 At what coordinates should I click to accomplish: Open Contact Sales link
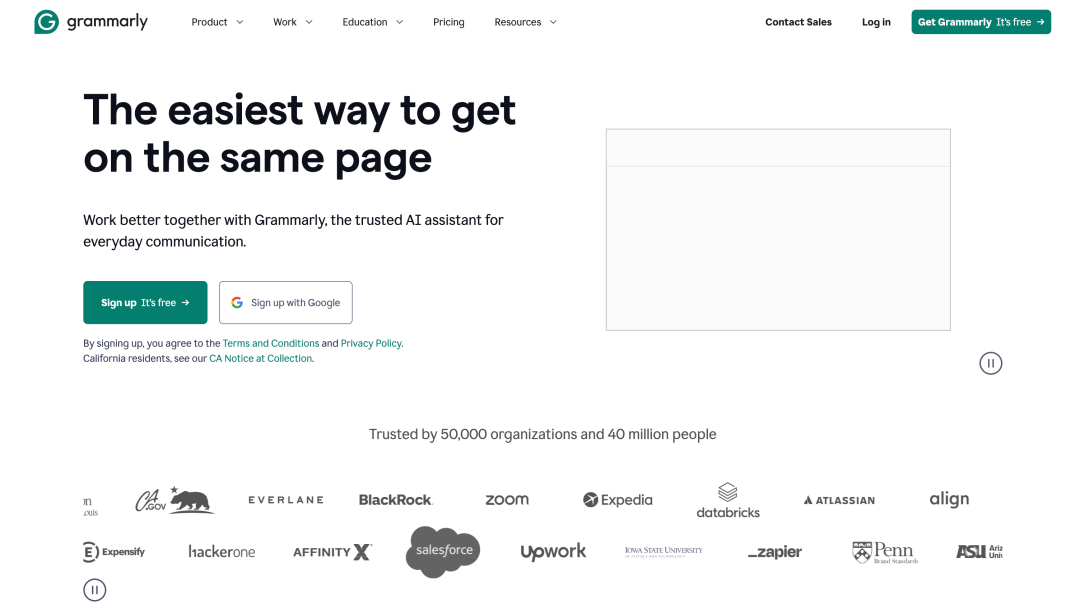coord(798,22)
